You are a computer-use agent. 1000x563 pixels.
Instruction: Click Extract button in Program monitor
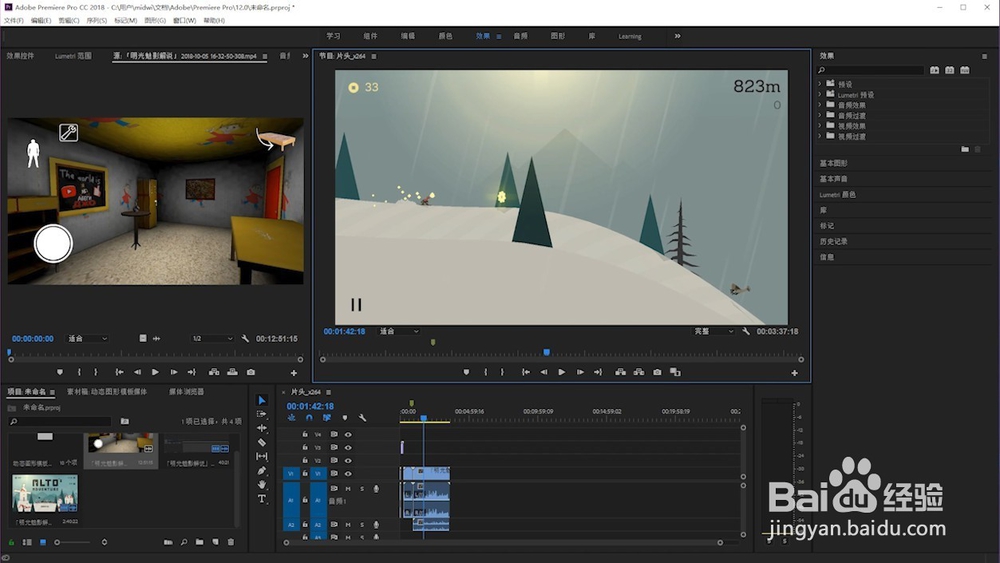coord(639,372)
